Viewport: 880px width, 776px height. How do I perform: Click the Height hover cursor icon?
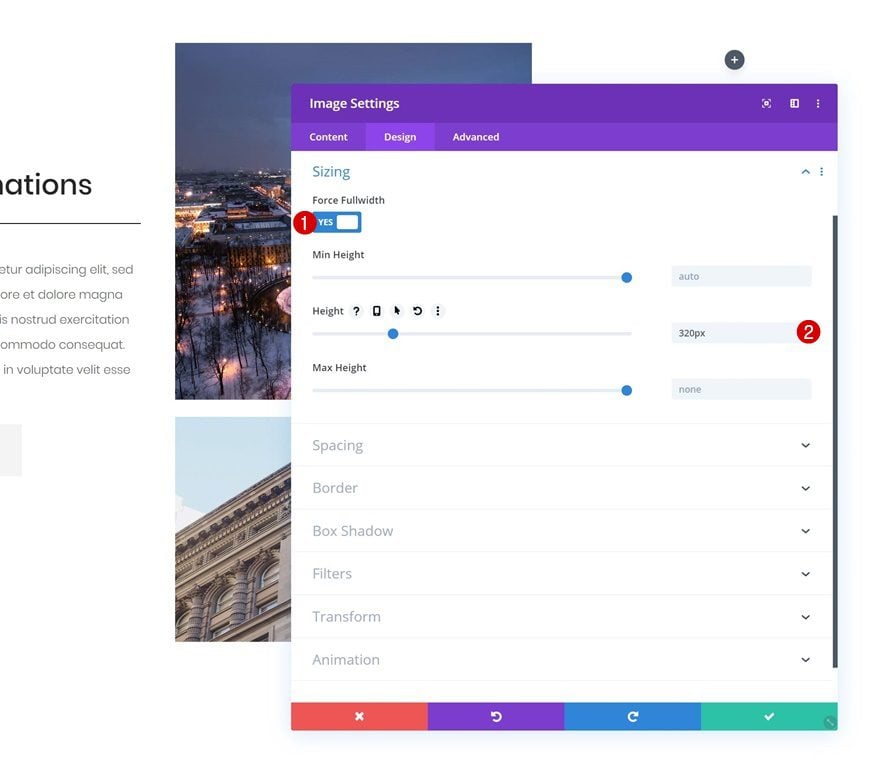tap(397, 311)
